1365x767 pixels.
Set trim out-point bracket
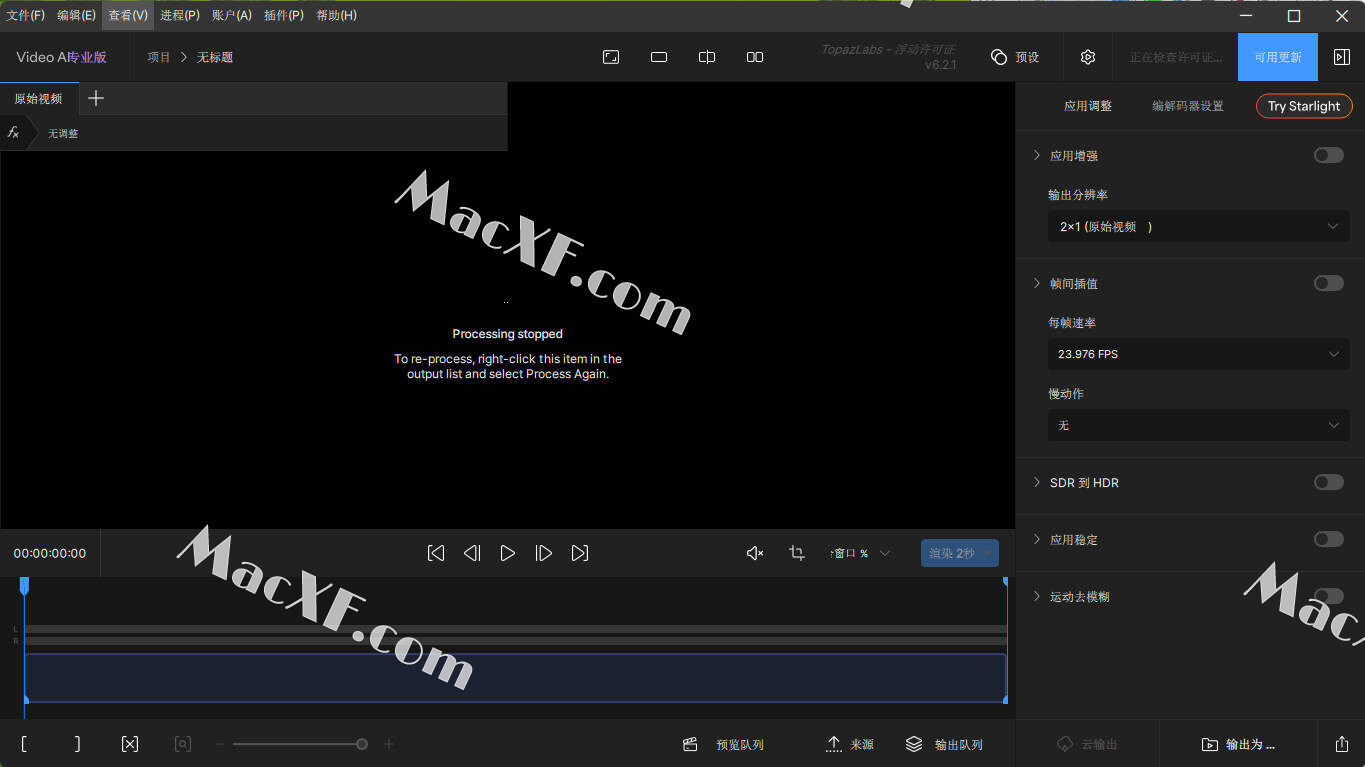pos(77,744)
